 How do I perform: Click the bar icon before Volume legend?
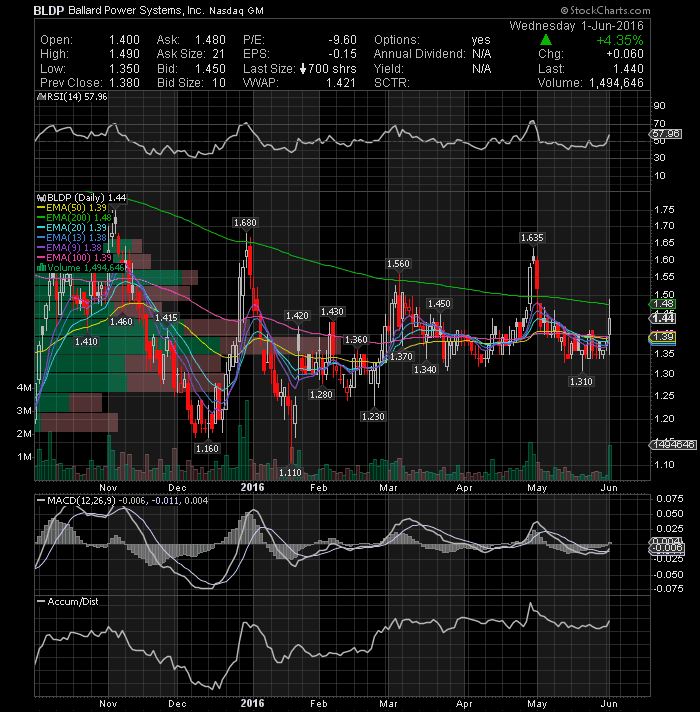[41, 267]
